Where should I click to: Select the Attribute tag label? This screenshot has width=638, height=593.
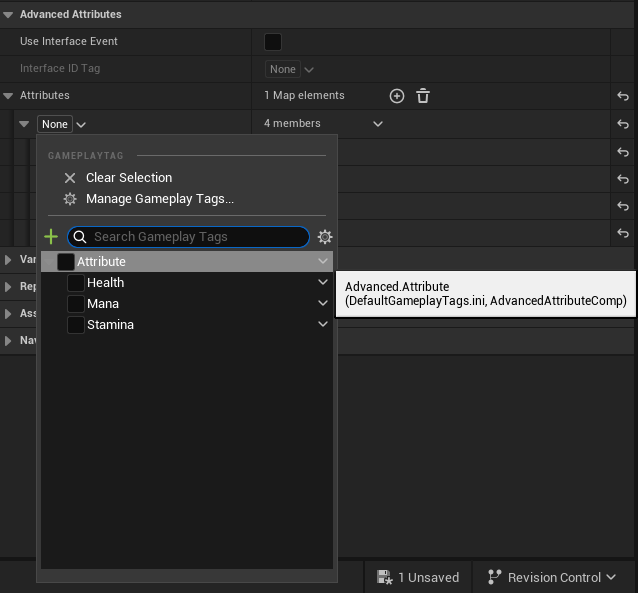[101, 262]
